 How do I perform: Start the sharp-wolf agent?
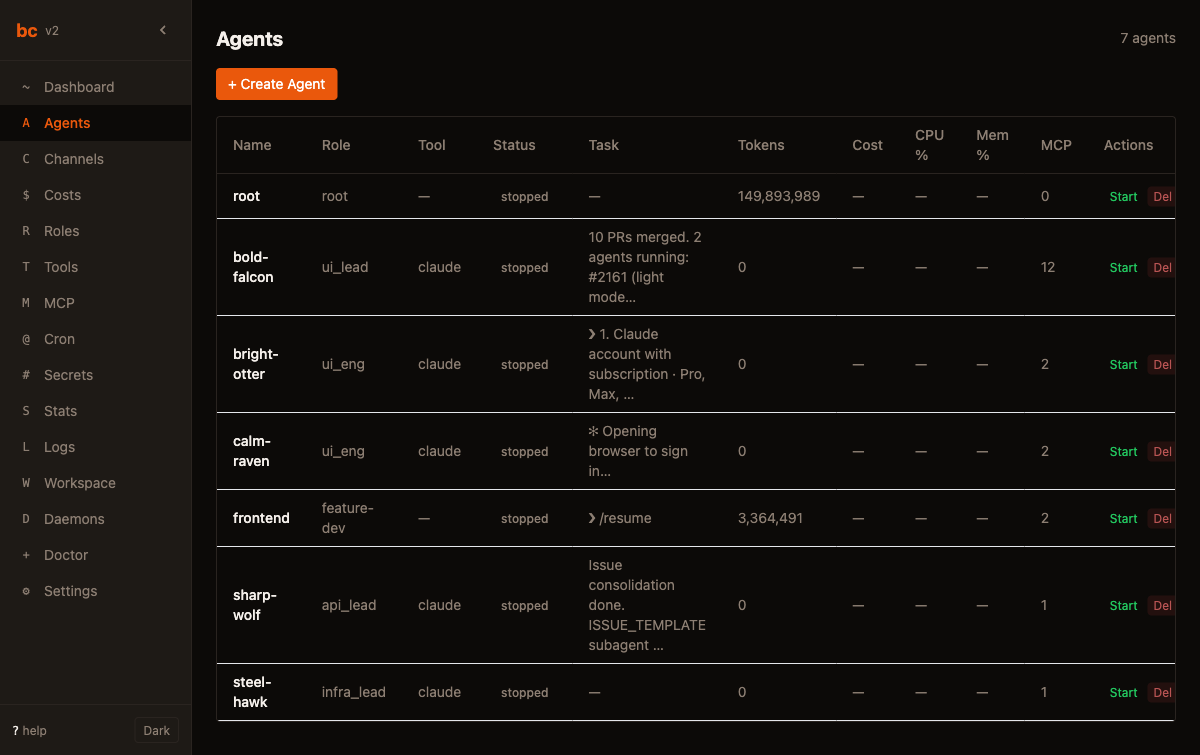click(x=1123, y=606)
